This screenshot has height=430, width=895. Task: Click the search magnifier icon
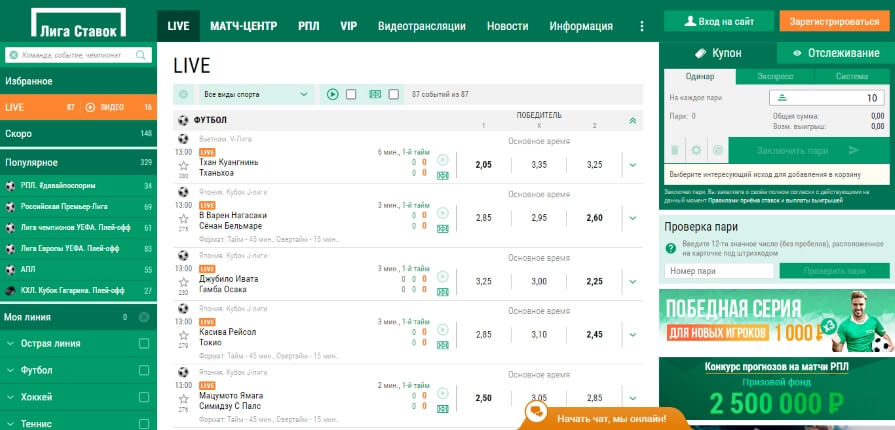coord(140,55)
